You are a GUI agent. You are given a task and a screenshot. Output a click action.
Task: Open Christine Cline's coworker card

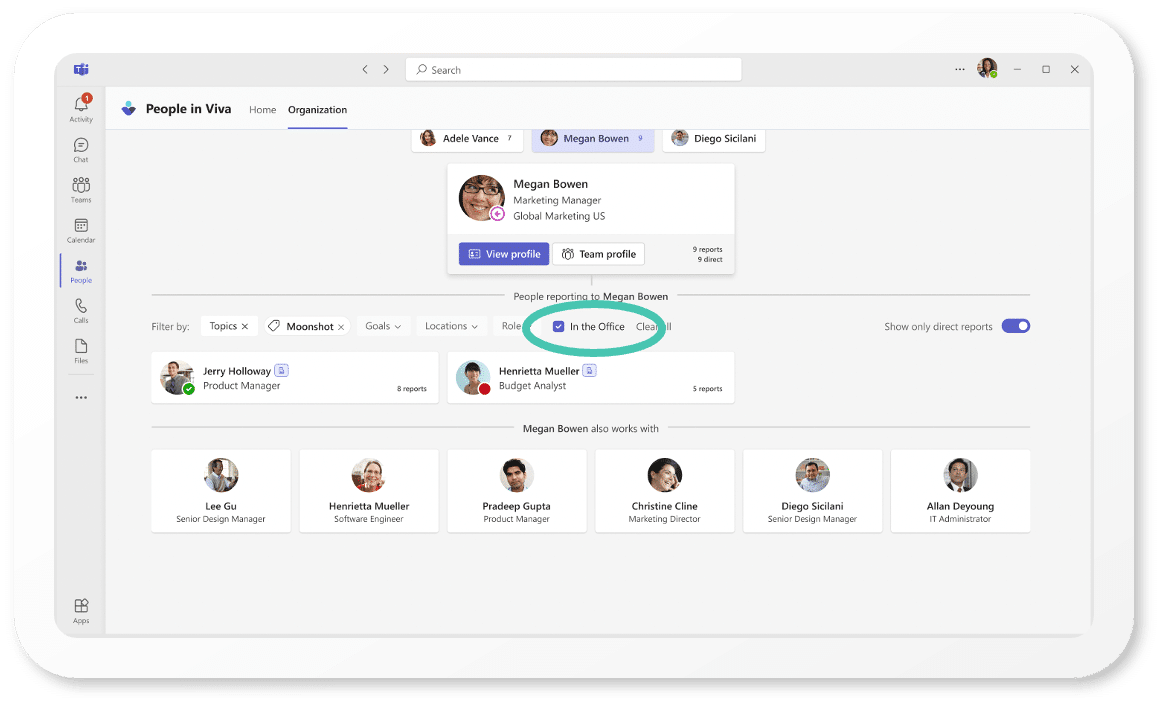click(665, 490)
